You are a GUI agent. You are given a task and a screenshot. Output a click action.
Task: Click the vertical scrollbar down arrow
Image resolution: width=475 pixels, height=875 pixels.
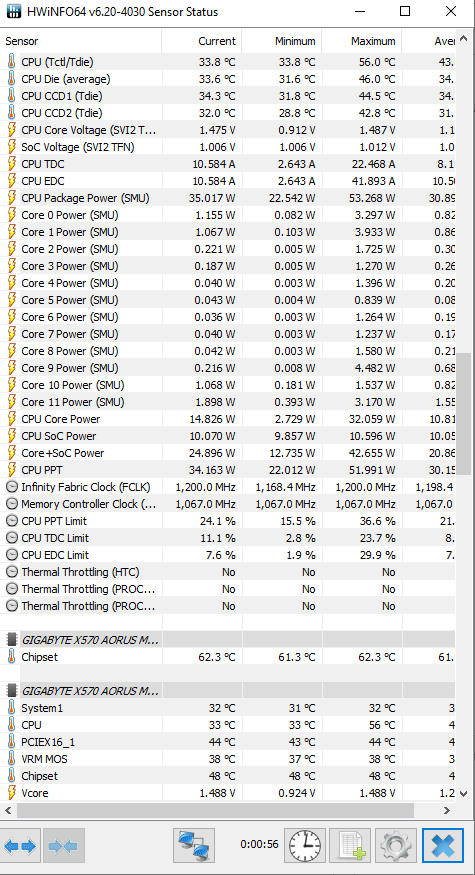(463, 793)
